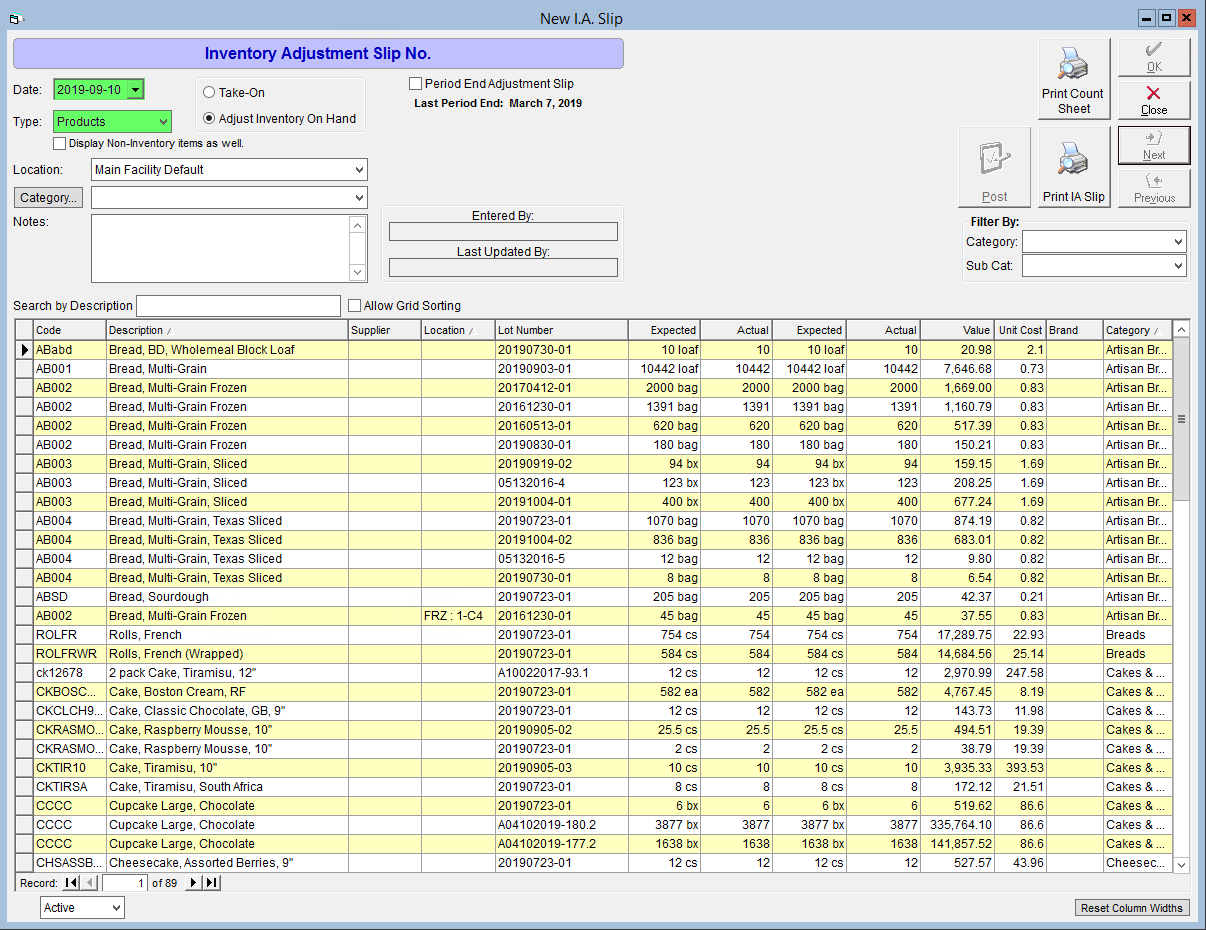Jump to the first record
1206x930 pixels.
click(x=71, y=883)
